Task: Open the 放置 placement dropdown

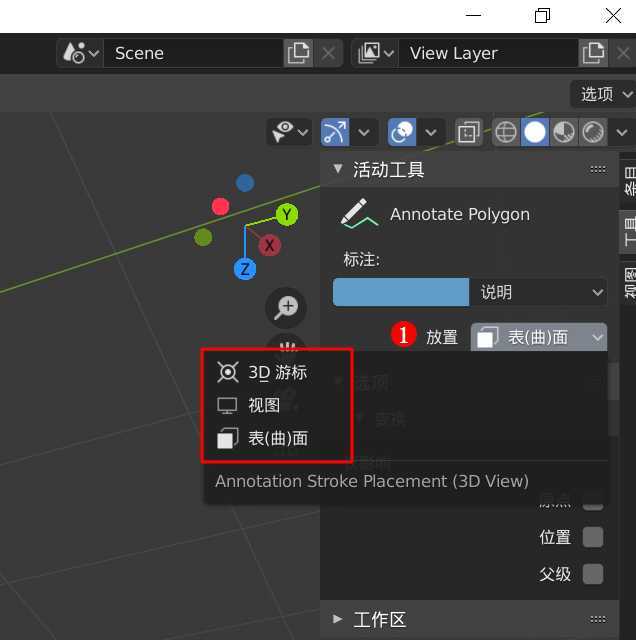Action: coord(539,338)
